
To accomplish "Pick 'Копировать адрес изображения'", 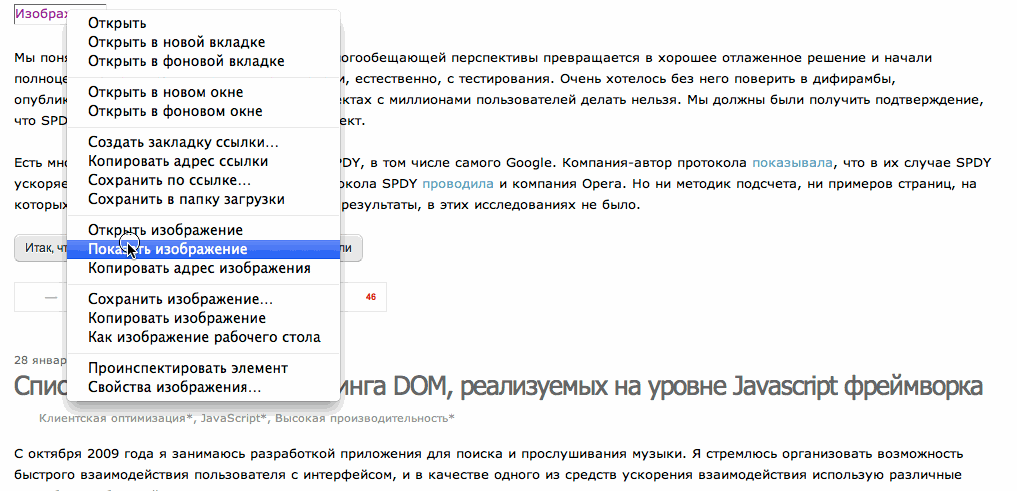I will pyautogui.click(x=204, y=268).
